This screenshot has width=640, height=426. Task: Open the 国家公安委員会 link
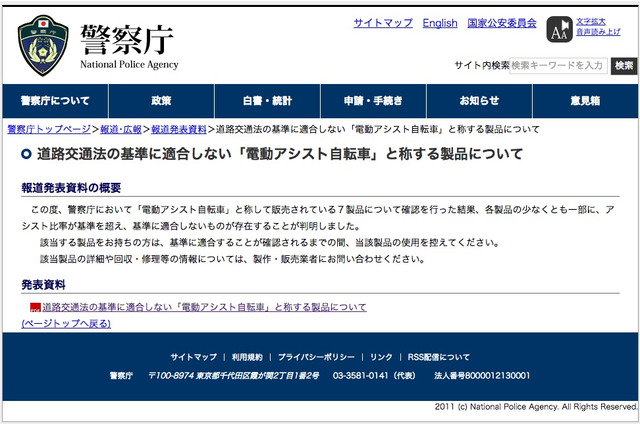502,23
